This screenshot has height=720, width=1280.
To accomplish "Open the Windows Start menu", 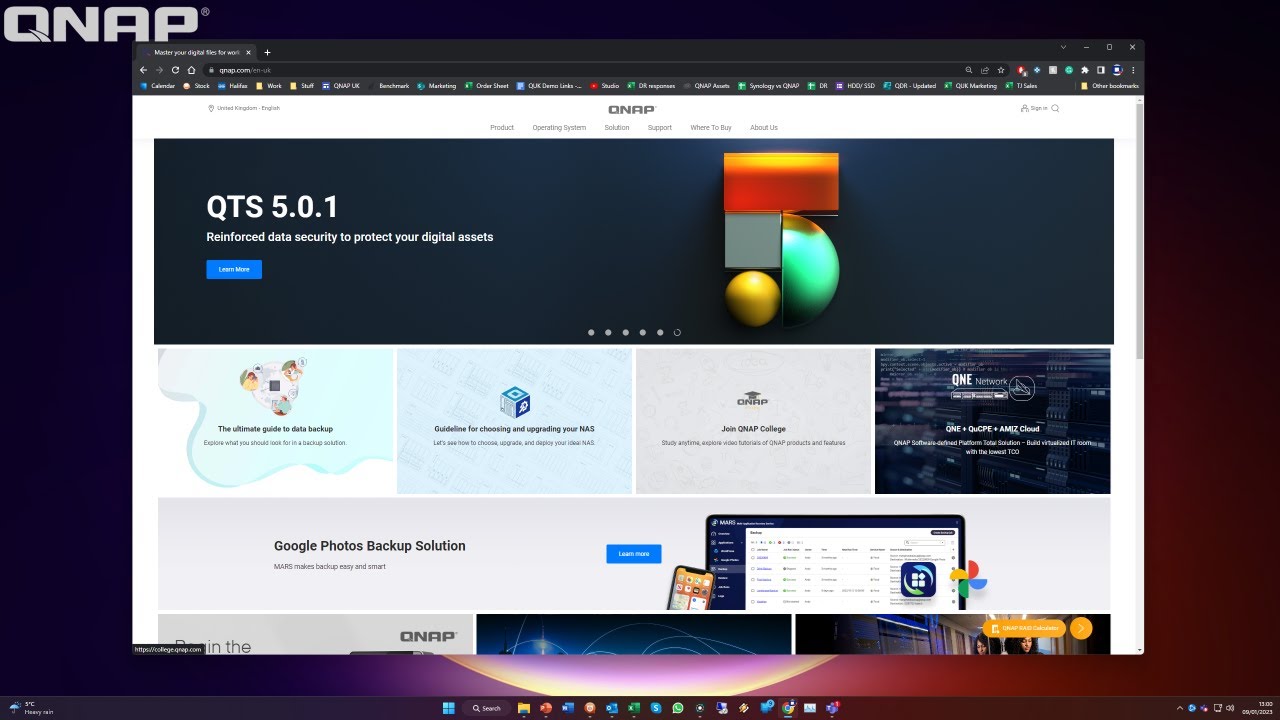I will [x=449, y=708].
